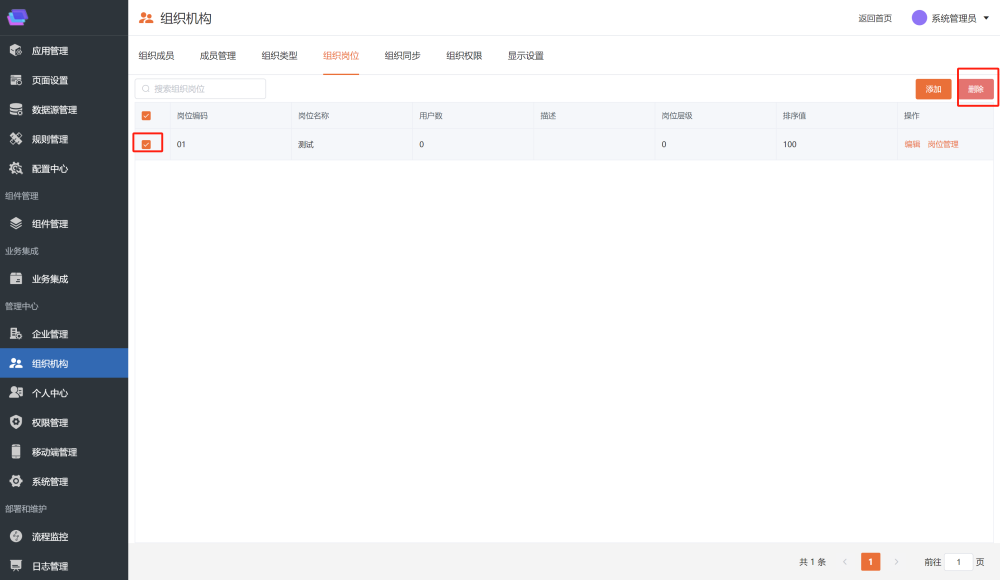Screen dimensions: 1000x580
Task: Click the 应用管理 sidebar icon
Action: [x=16, y=51]
